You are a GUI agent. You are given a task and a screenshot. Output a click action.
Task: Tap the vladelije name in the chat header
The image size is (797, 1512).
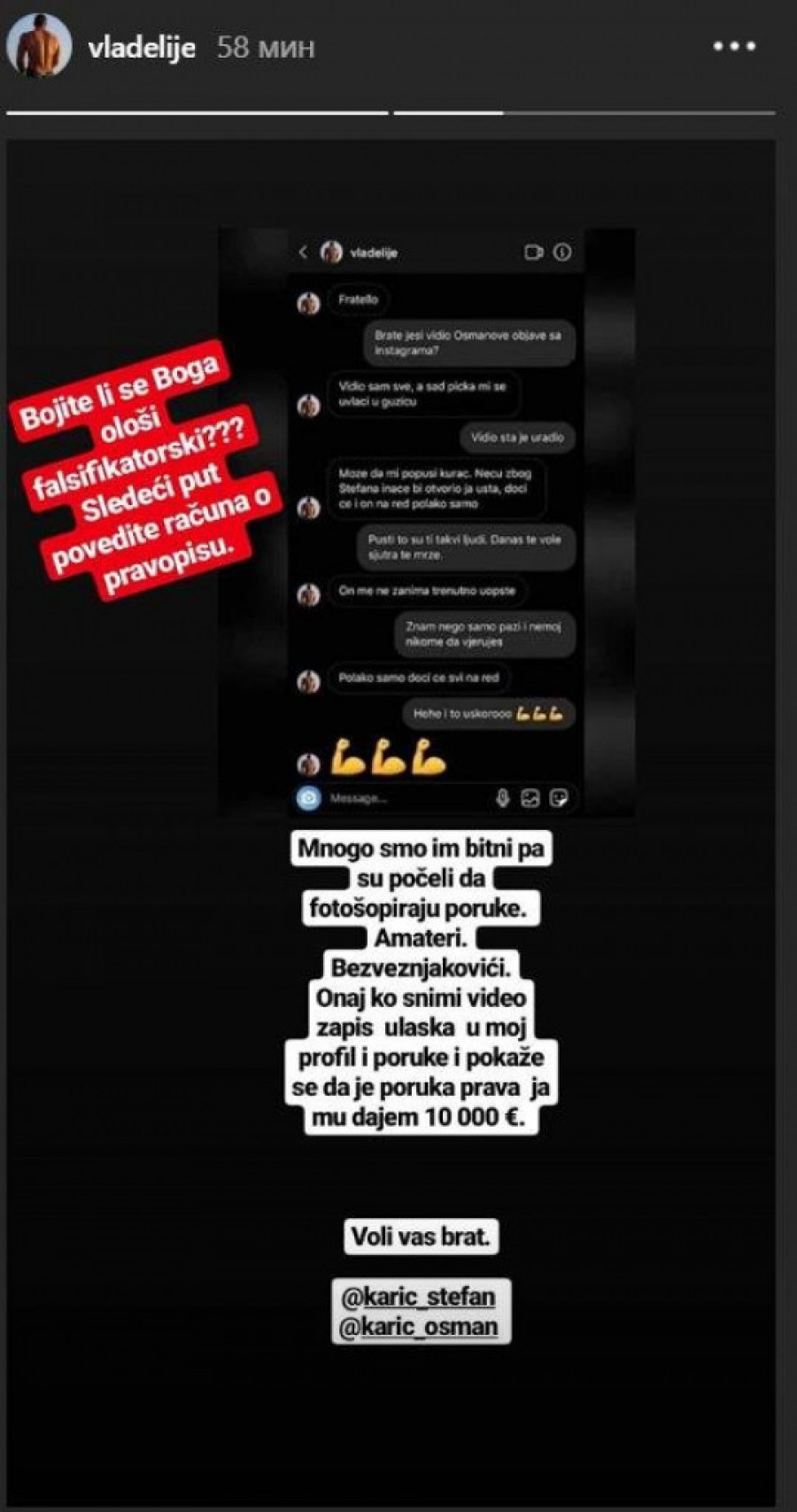click(x=374, y=253)
